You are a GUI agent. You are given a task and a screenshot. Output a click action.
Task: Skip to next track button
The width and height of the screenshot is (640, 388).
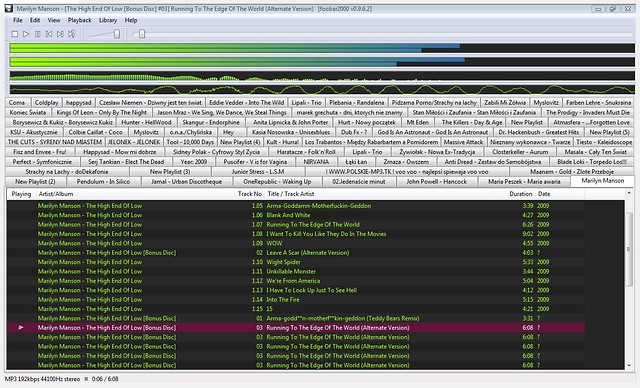(60, 34)
